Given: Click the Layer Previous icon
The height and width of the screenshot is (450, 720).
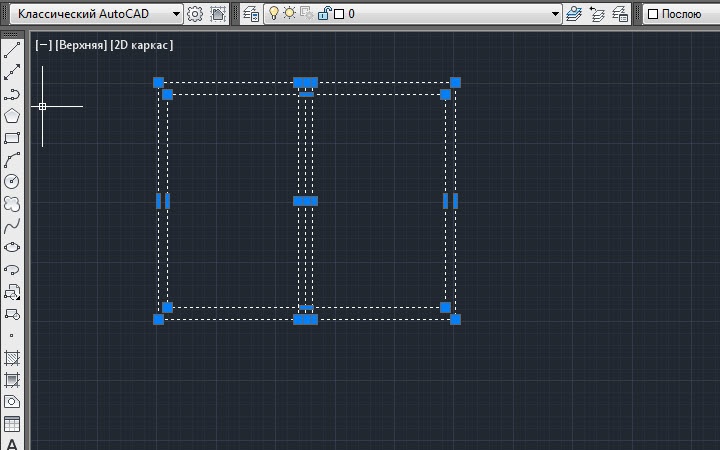Looking at the screenshot, I should coord(597,14).
